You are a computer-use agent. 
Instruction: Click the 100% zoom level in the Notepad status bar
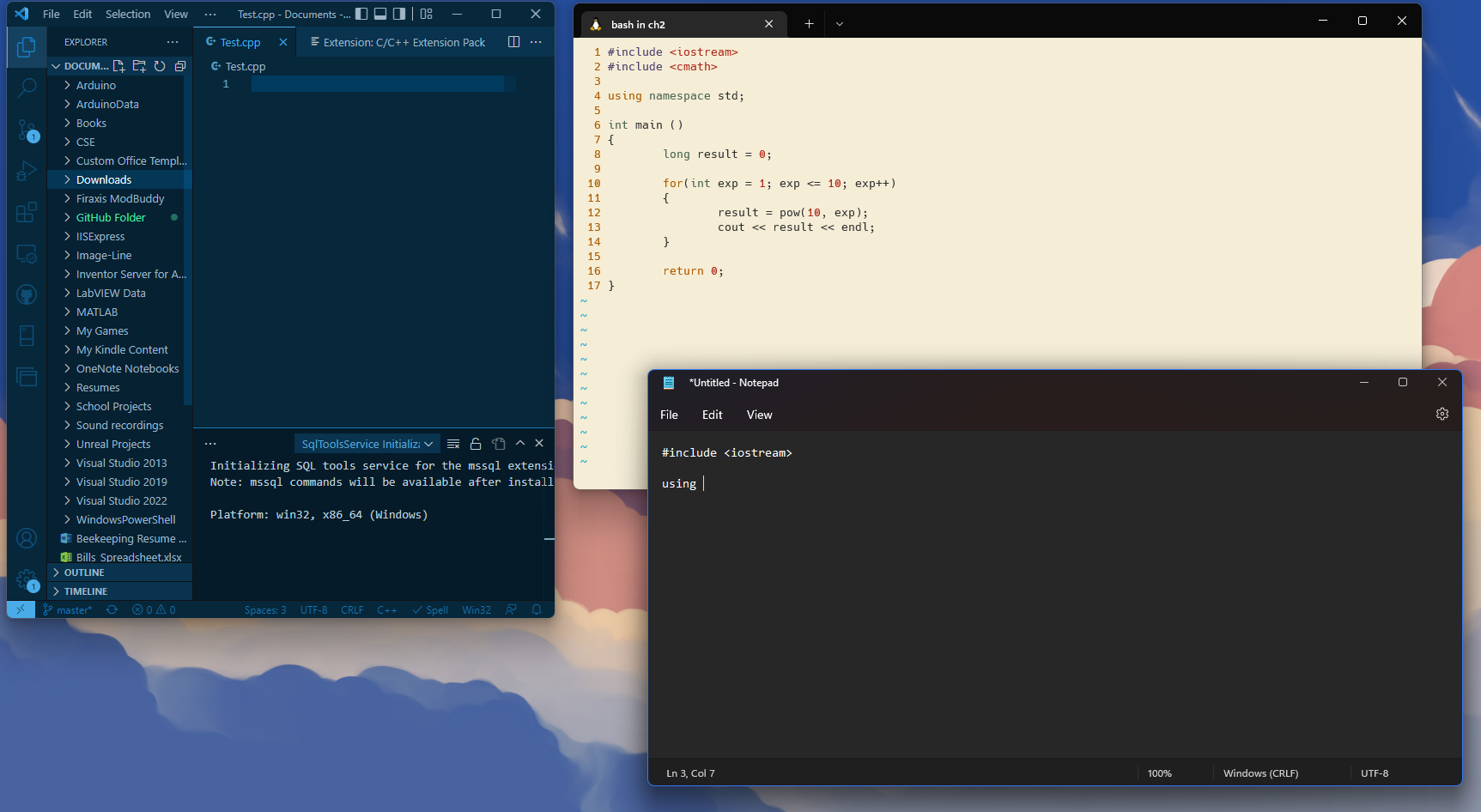1159,773
